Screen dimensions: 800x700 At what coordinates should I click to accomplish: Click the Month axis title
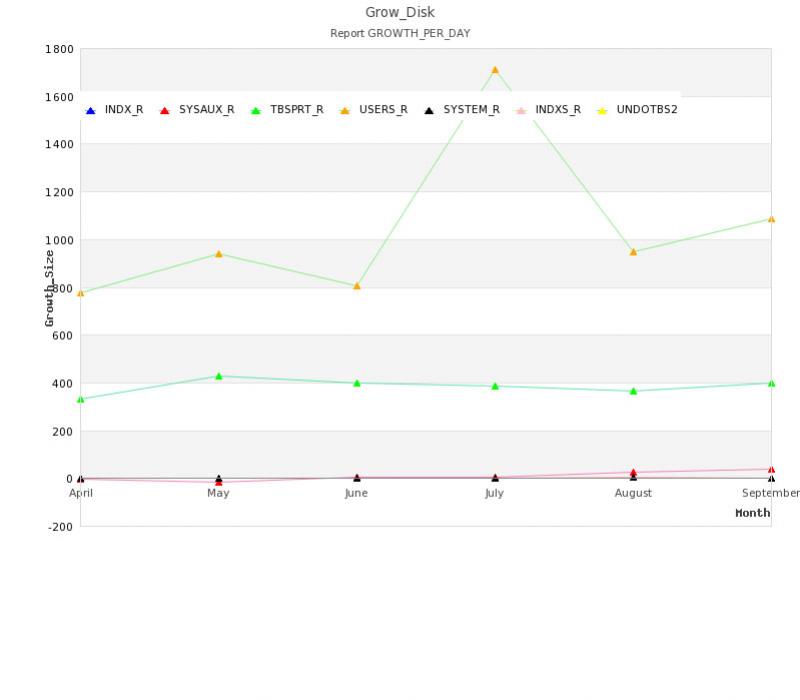coord(753,513)
